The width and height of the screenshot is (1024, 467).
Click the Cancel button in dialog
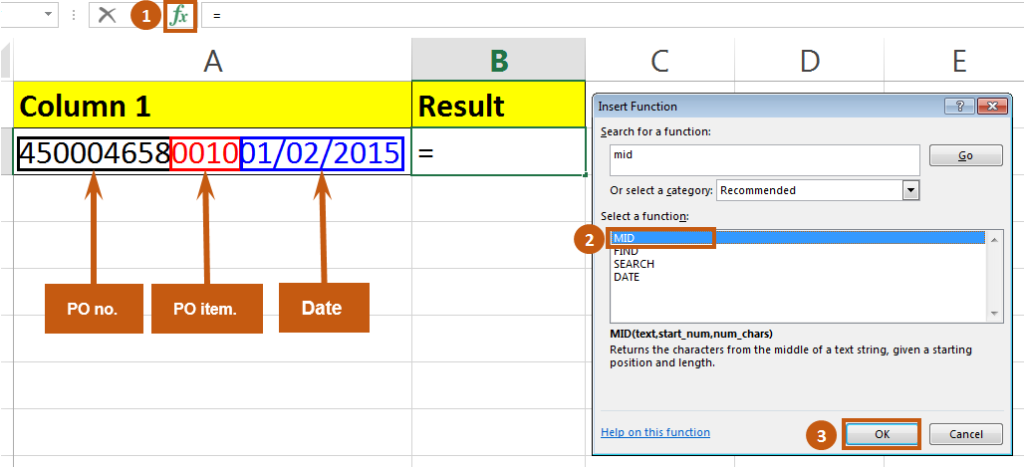click(965, 434)
